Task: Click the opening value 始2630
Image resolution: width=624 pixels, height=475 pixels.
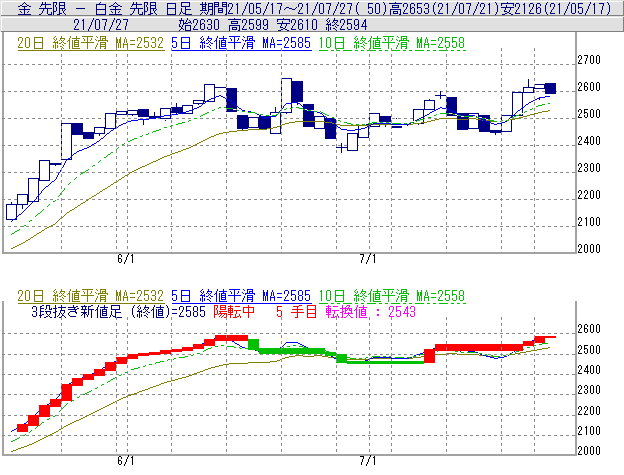Action: click(x=199, y=25)
